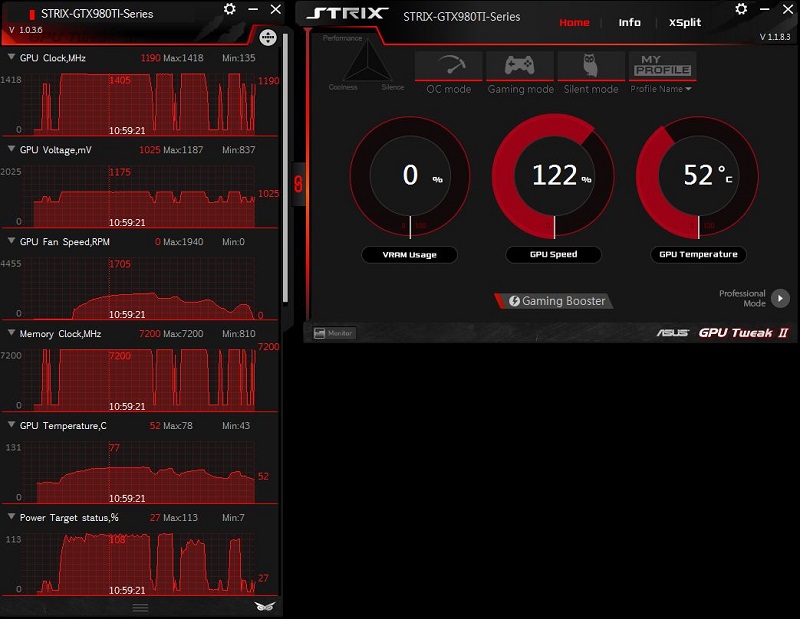Click the 'V 1.0.3.6' version text
Screen dimensions: 800x619
pos(26,30)
